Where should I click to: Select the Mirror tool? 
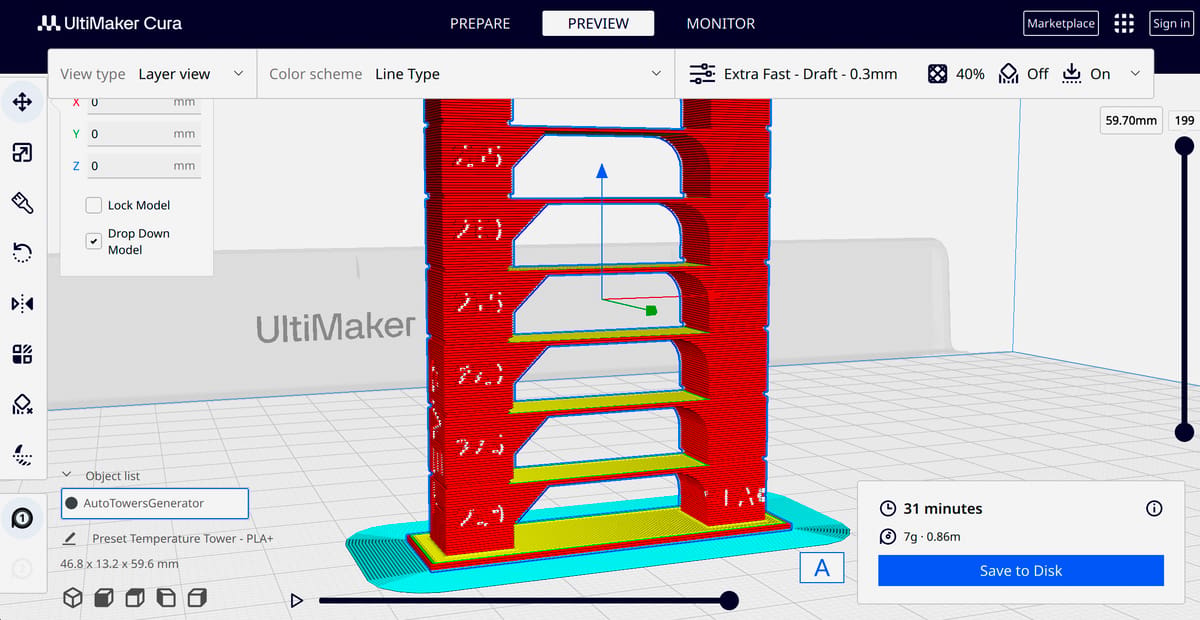point(22,303)
